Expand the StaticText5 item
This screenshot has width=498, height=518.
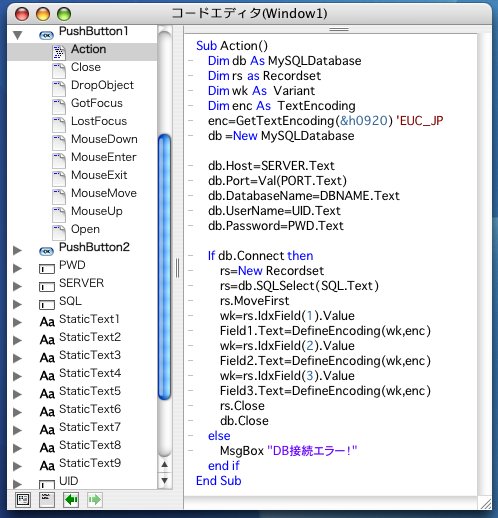(17, 395)
